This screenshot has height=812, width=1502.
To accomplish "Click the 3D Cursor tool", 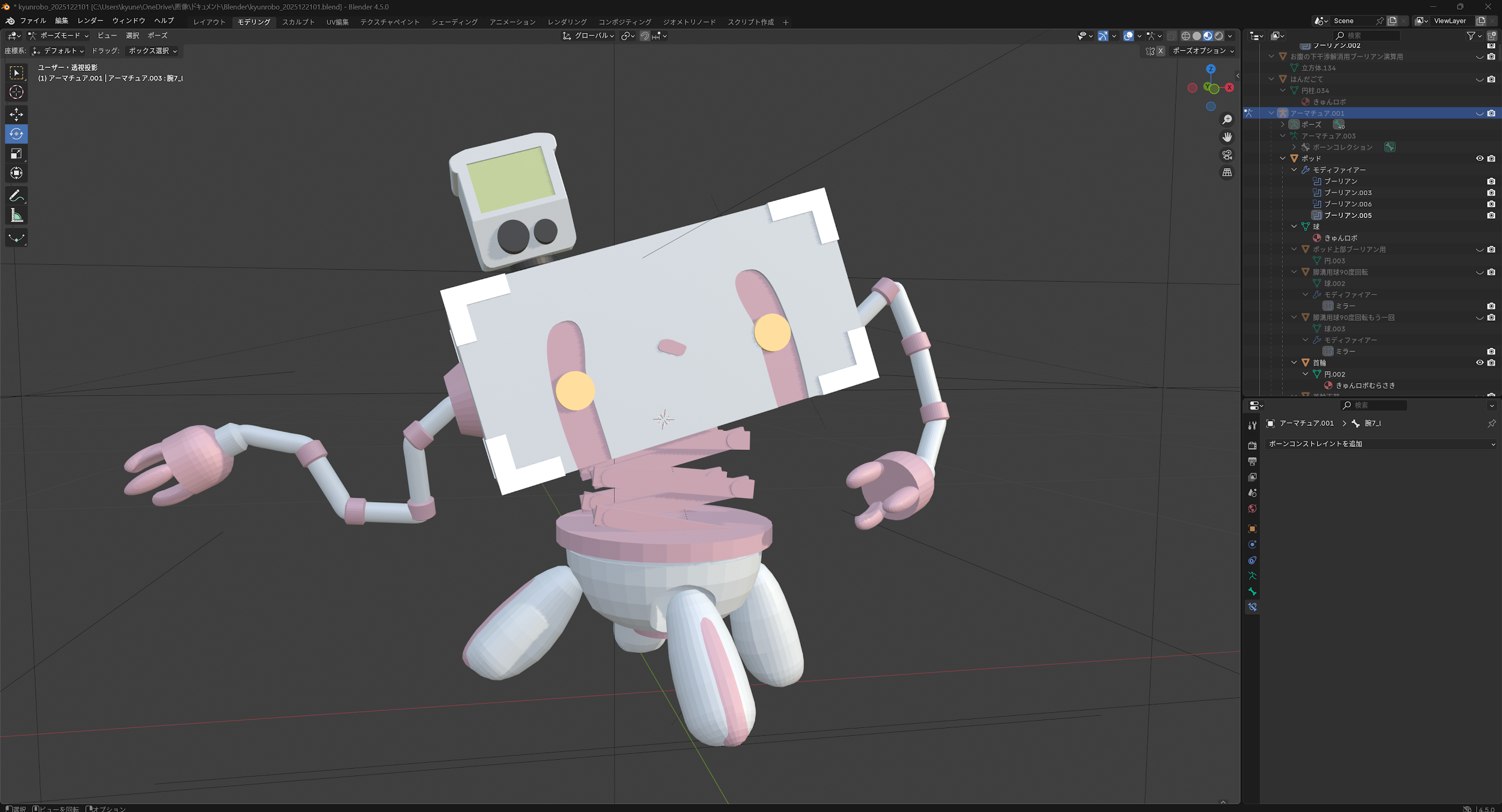I will tap(16, 92).
